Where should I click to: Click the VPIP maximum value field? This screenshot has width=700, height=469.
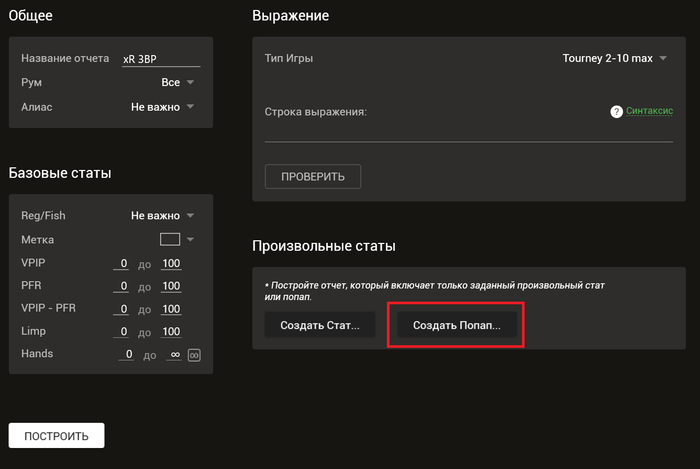[x=171, y=263]
